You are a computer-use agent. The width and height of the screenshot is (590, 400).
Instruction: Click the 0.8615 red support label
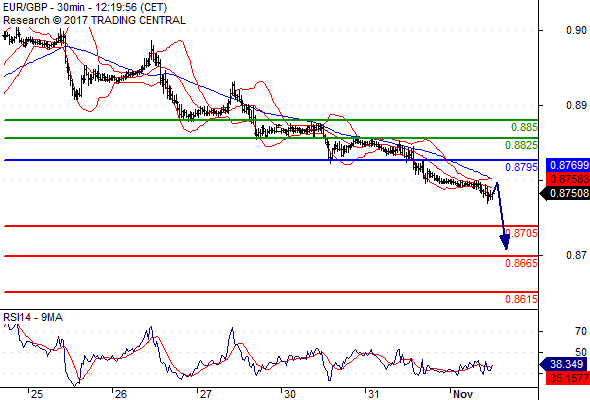click(x=522, y=299)
